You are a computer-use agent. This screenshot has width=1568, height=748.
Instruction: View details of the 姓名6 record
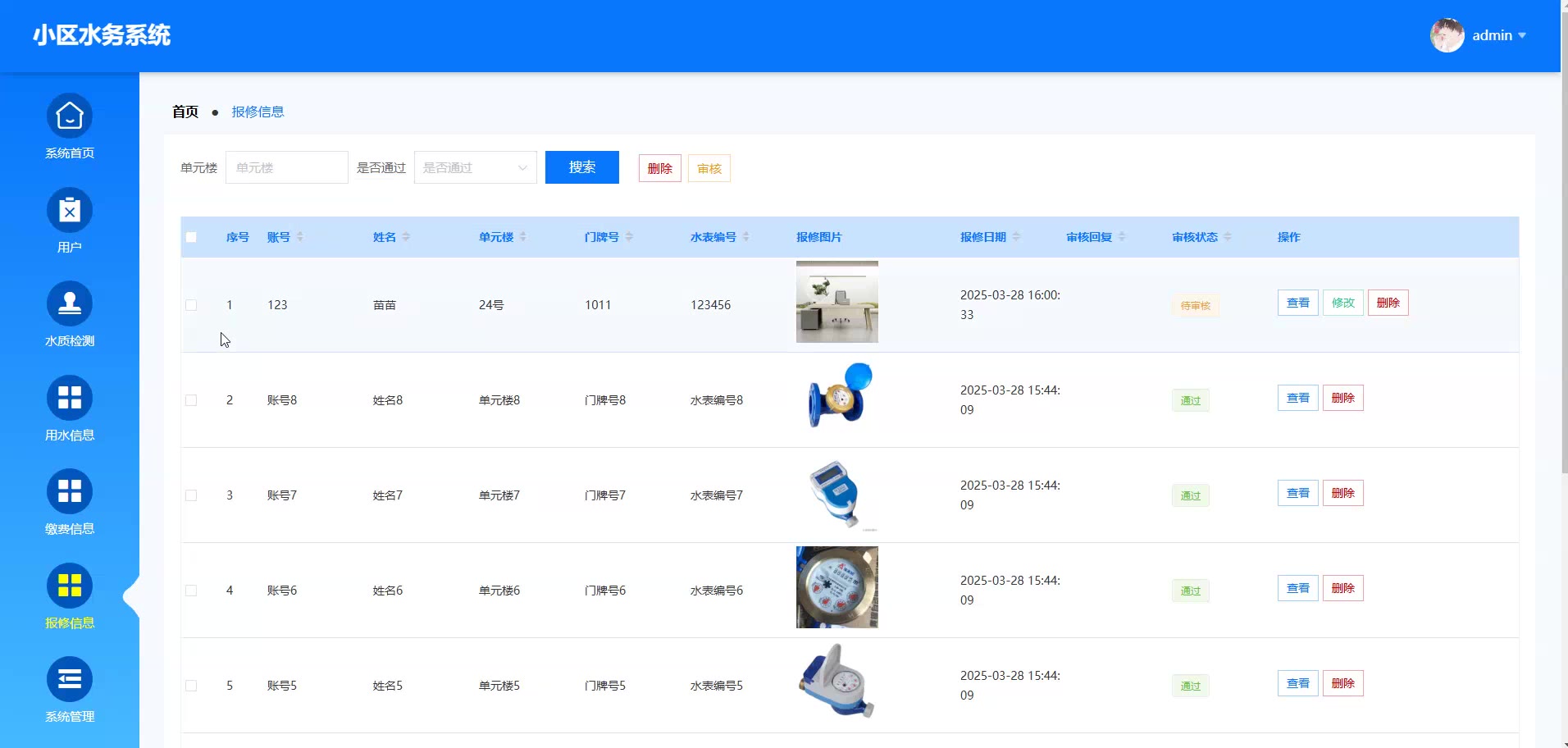pyautogui.click(x=1298, y=588)
